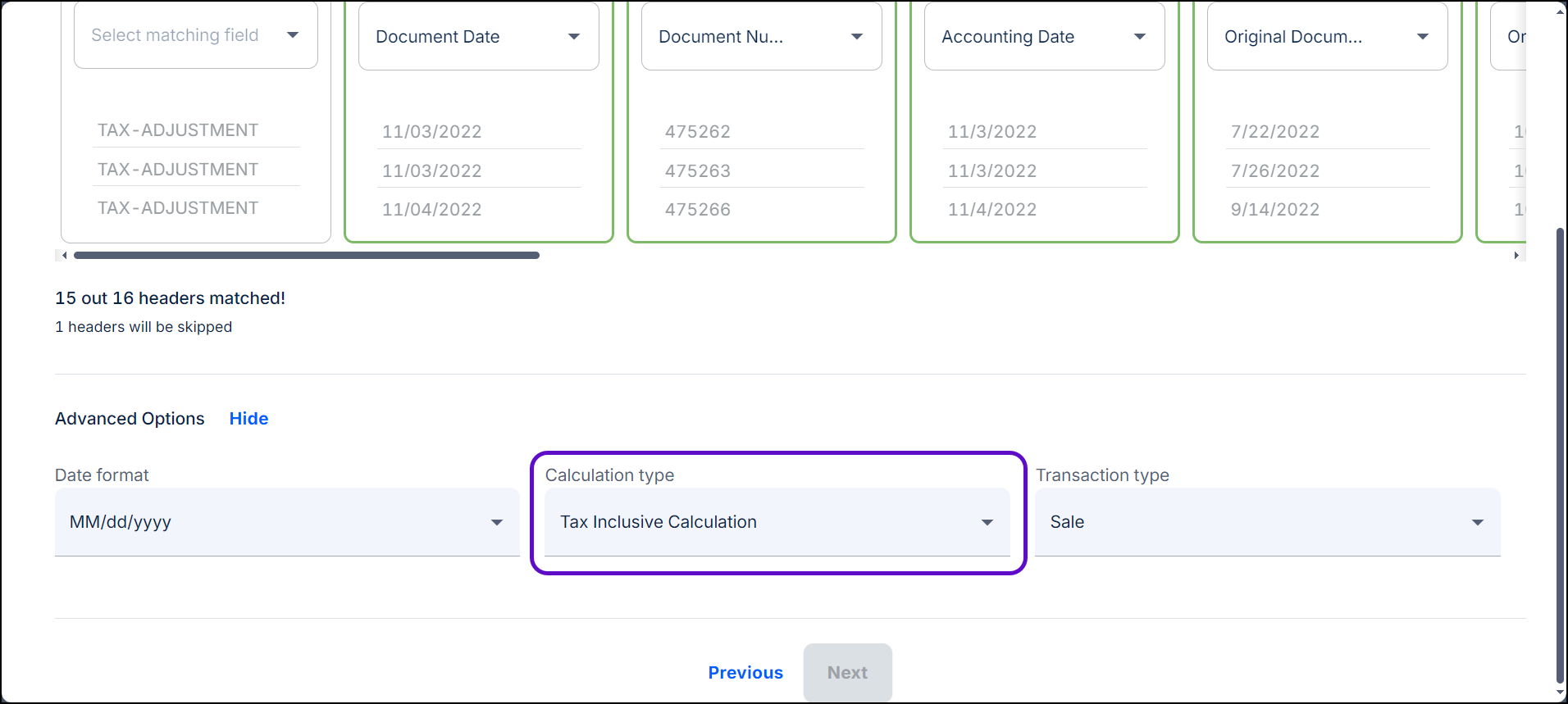The image size is (1568, 704).
Task: Open the Date format MM/dd/yyyy dropdown
Action: (286, 522)
